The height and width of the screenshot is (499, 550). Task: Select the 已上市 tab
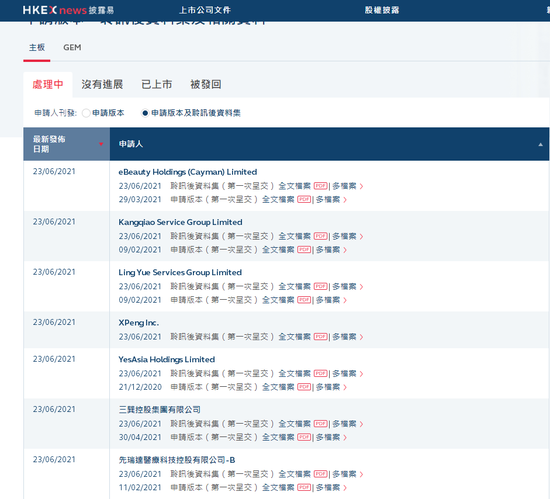156,85
